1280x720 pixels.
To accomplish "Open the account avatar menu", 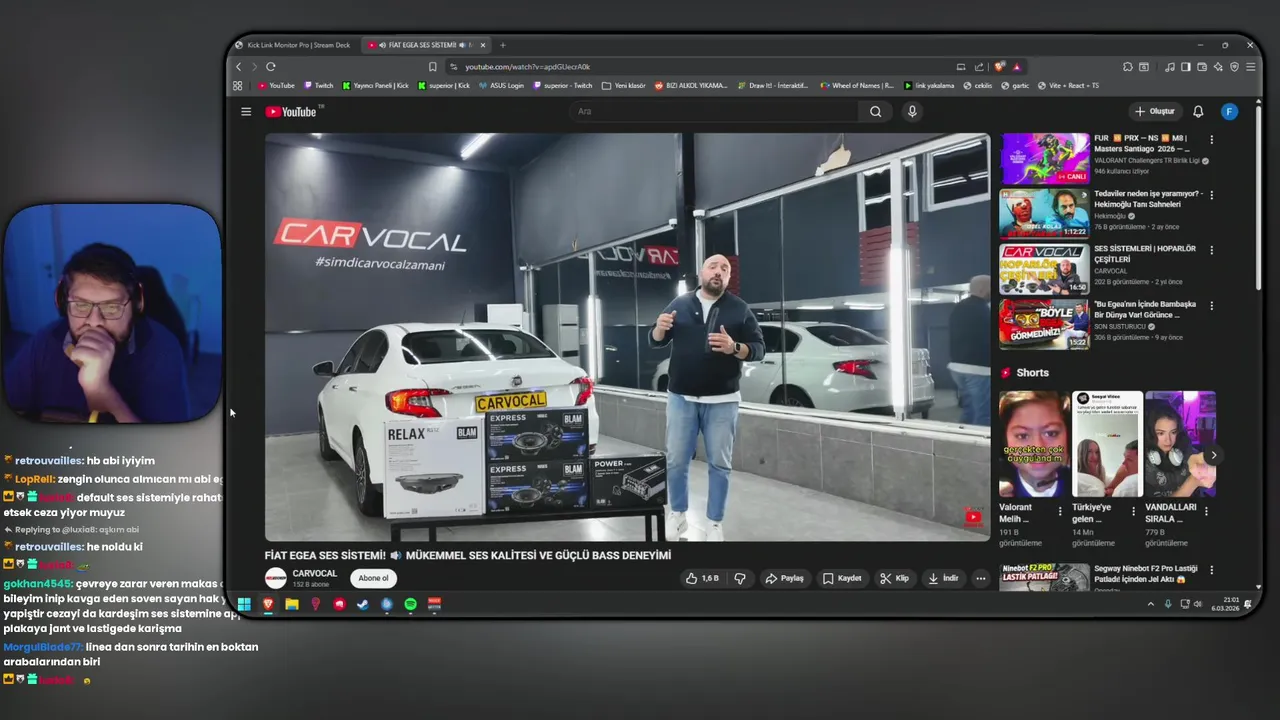I will (1230, 111).
